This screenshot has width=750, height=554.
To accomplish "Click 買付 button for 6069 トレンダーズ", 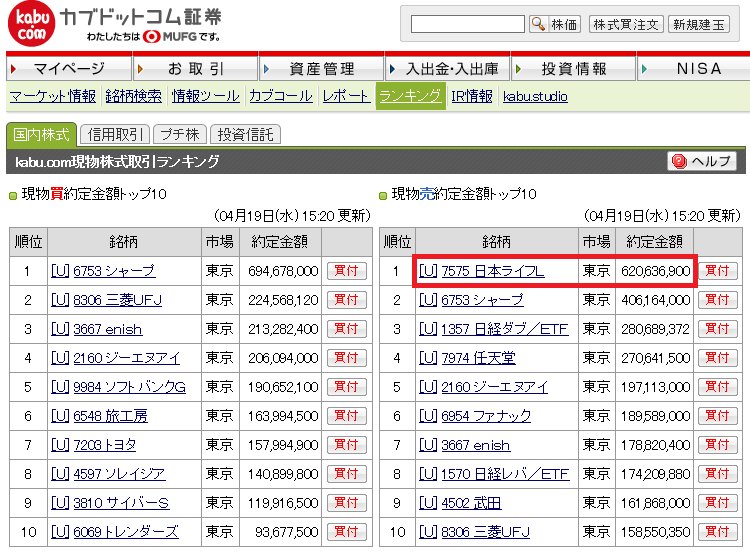I will pos(347,532).
